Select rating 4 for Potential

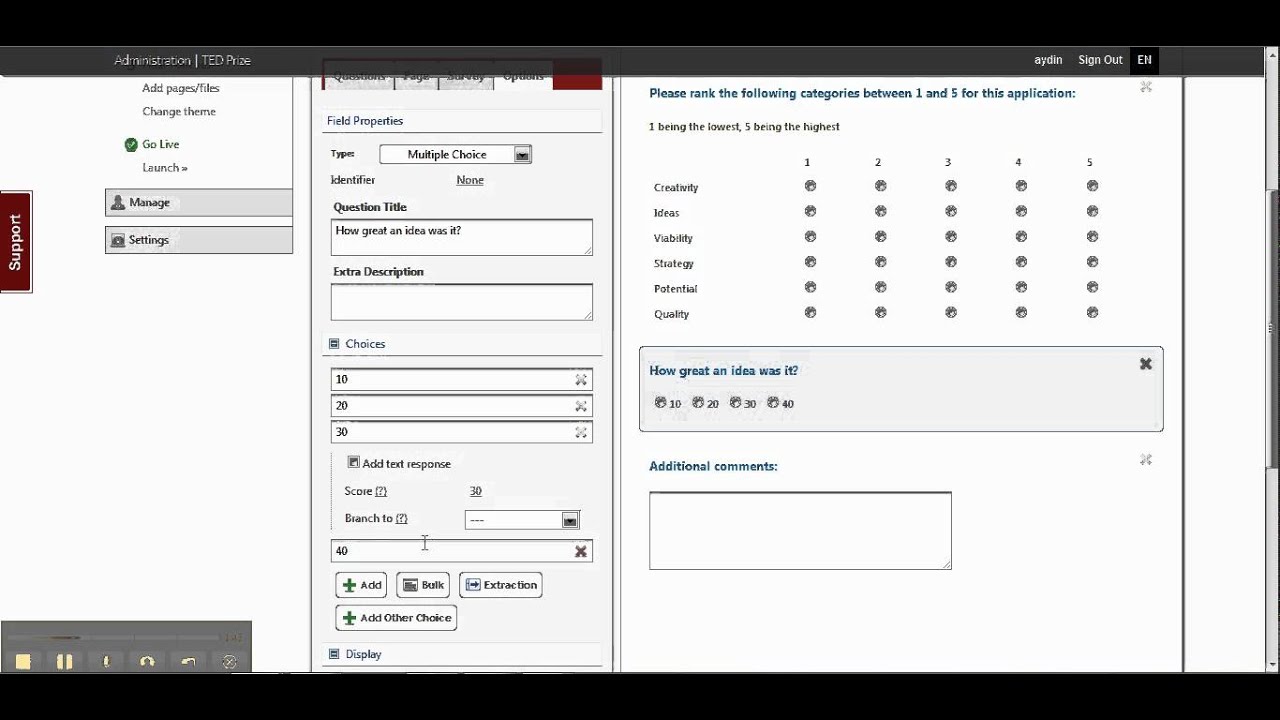[1021, 287]
